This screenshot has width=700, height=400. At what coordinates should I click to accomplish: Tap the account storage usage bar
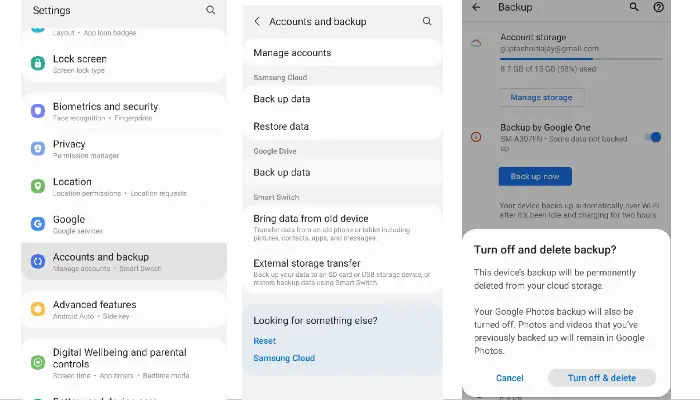click(x=581, y=58)
